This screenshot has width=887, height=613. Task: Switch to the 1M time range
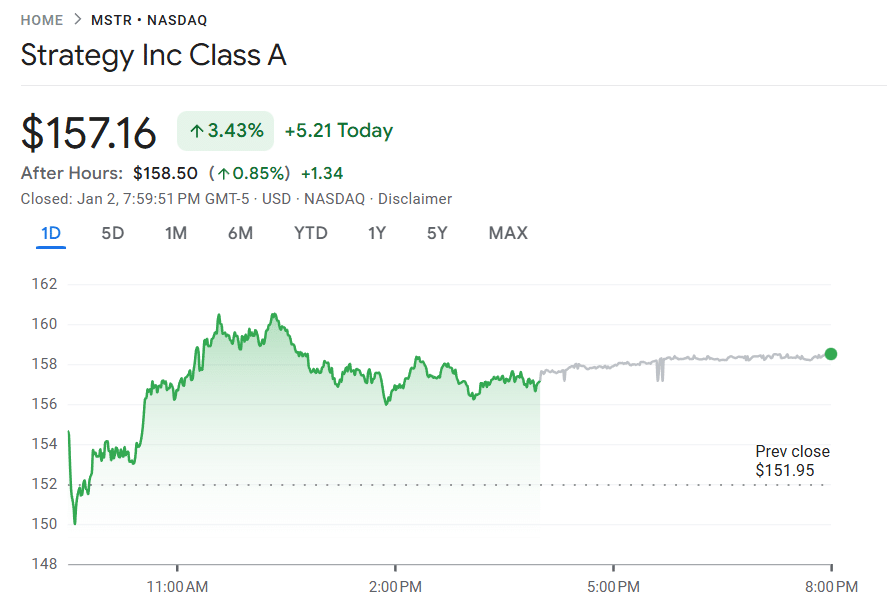tap(176, 233)
